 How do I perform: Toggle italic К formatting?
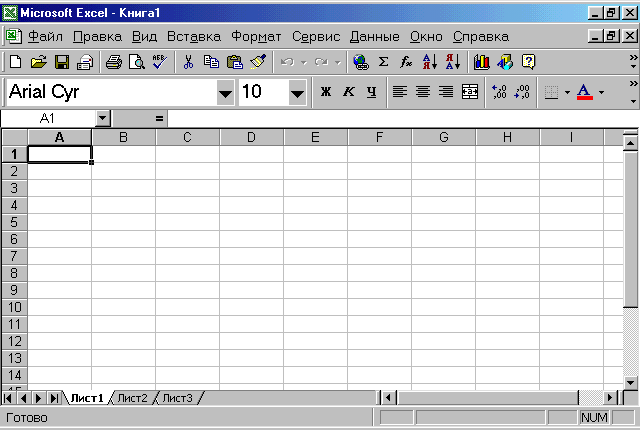click(349, 92)
